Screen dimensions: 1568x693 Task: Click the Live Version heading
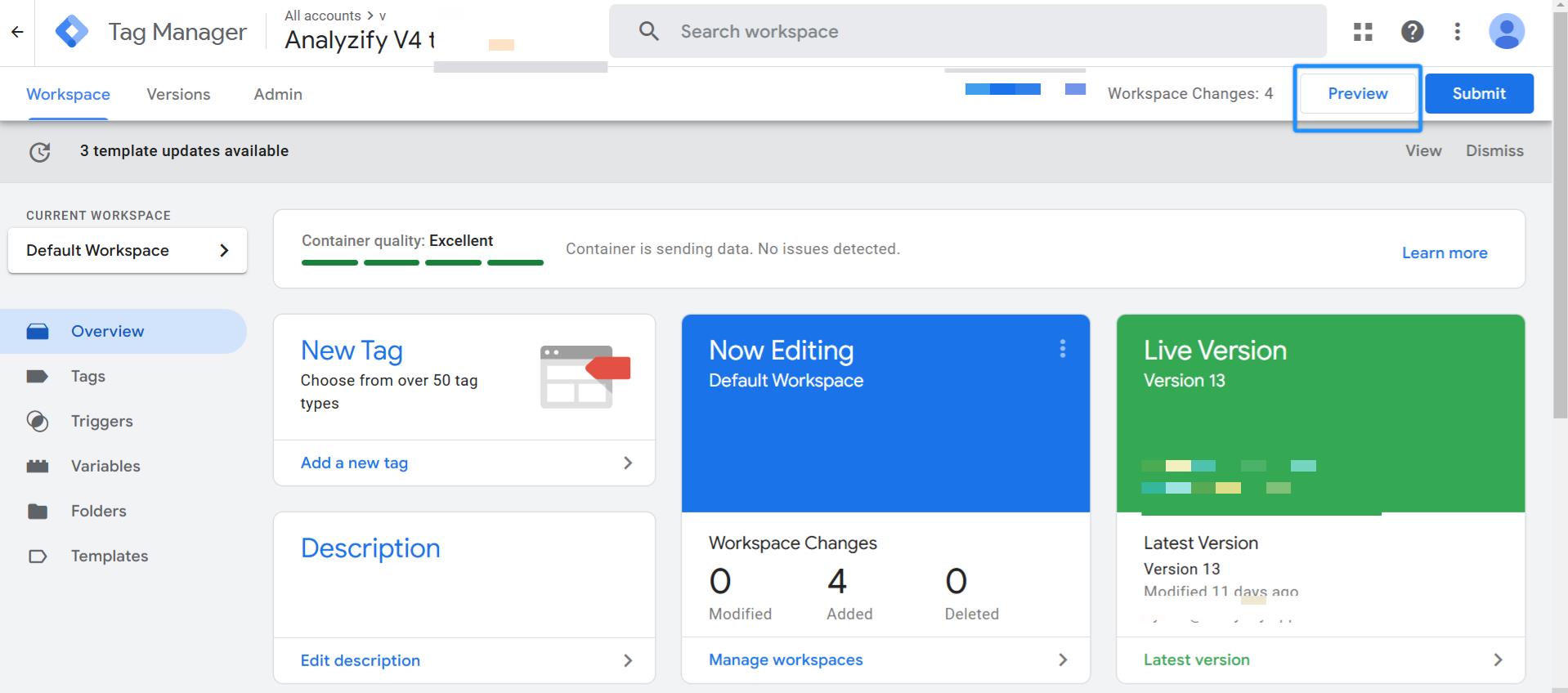click(1215, 351)
